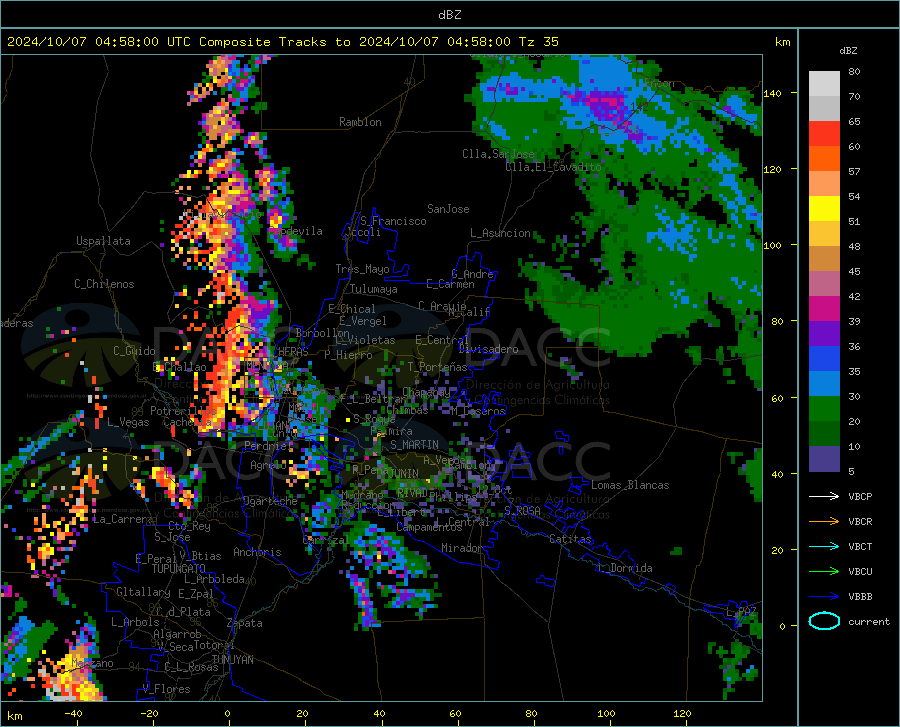Click the 'Tres_Mayo' map label
Image resolution: width=900 pixels, height=727 pixels.
click(362, 269)
